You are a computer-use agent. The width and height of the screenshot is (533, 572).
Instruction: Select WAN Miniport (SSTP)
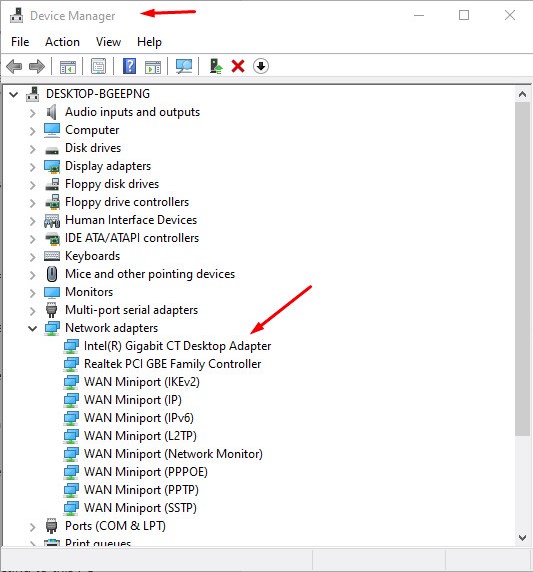coord(140,508)
